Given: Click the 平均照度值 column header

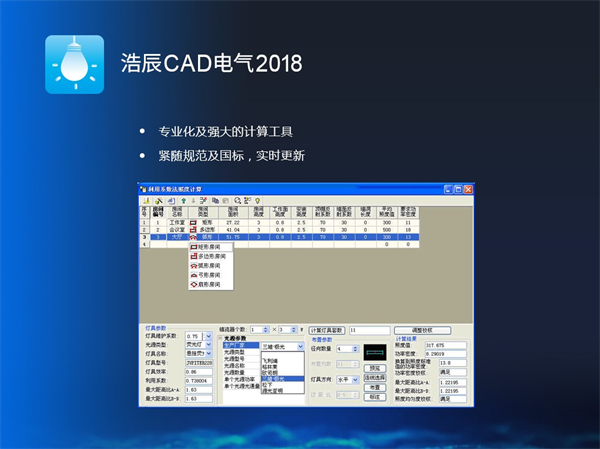Looking at the screenshot, I should tap(387, 212).
